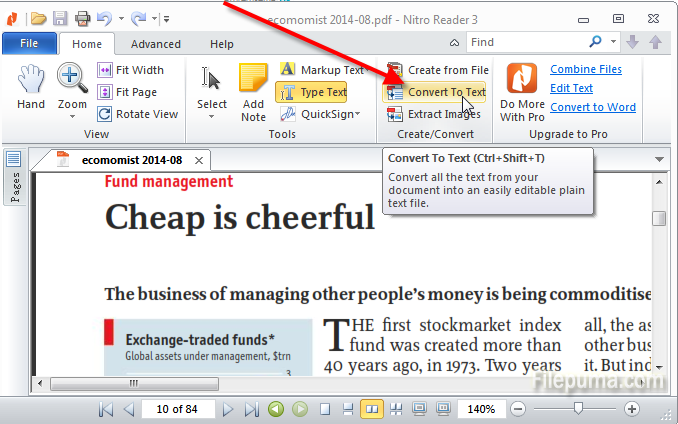The width and height of the screenshot is (678, 424).
Task: Apply Fit Width view
Action: coord(131,70)
